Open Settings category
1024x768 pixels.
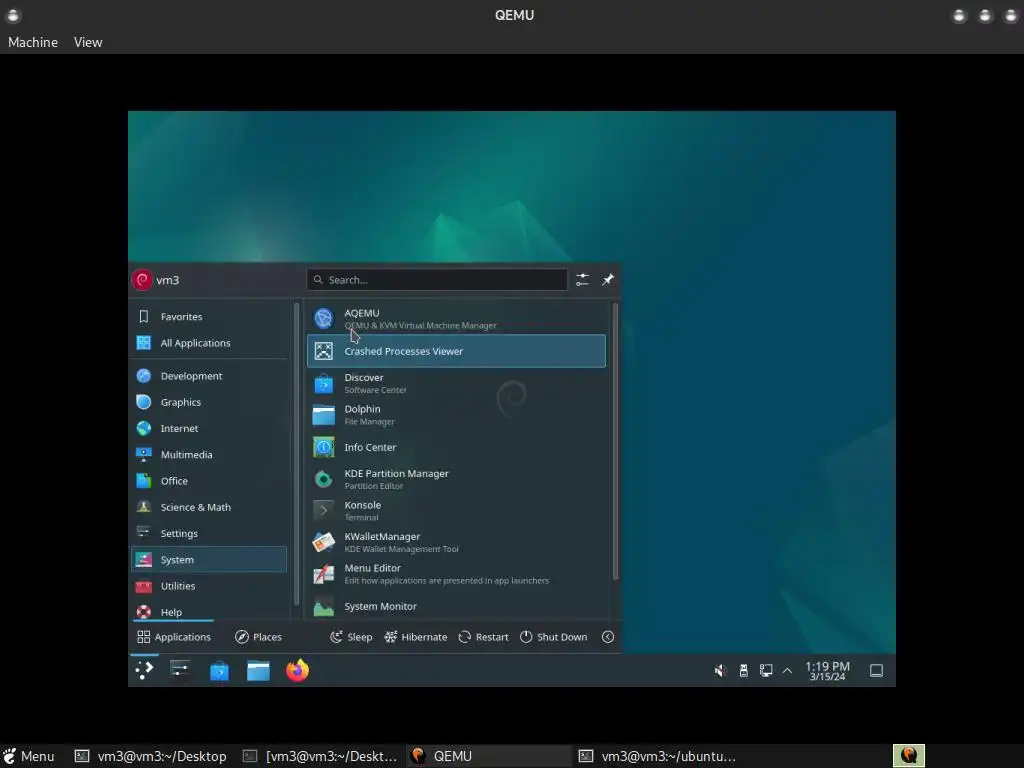(209, 534)
